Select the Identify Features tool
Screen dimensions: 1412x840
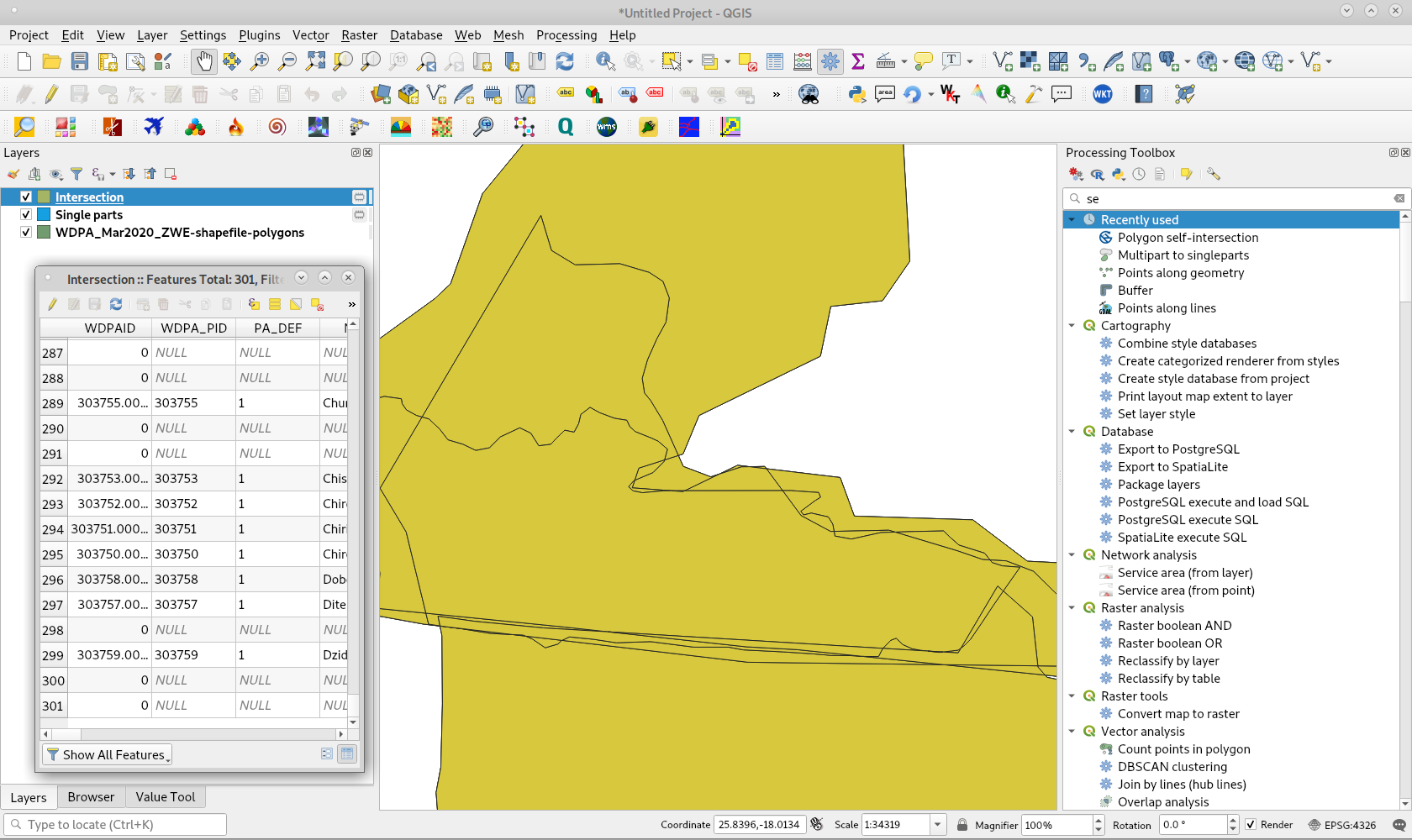pyautogui.click(x=605, y=61)
